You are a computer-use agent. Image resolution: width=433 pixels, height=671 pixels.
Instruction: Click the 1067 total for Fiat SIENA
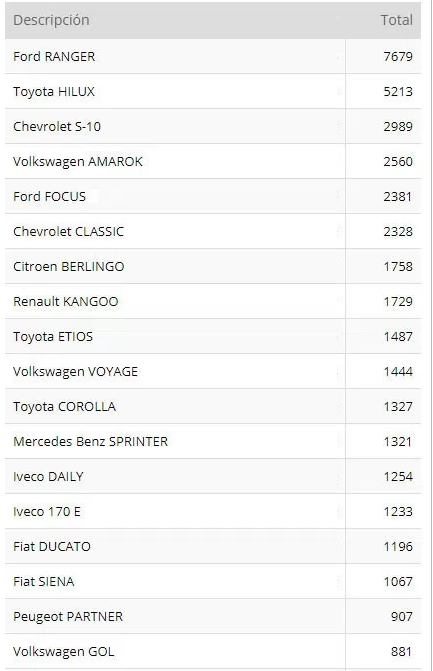(x=398, y=582)
